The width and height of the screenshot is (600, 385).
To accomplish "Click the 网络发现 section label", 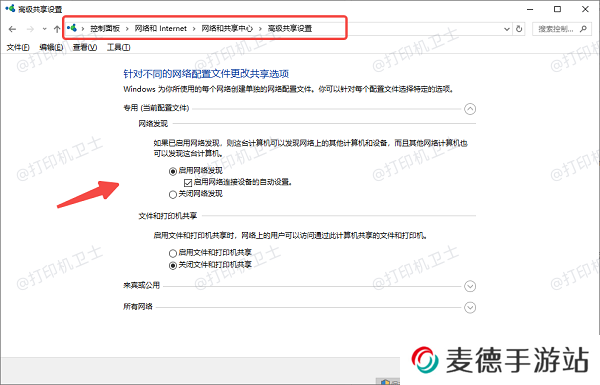I will point(153,124).
